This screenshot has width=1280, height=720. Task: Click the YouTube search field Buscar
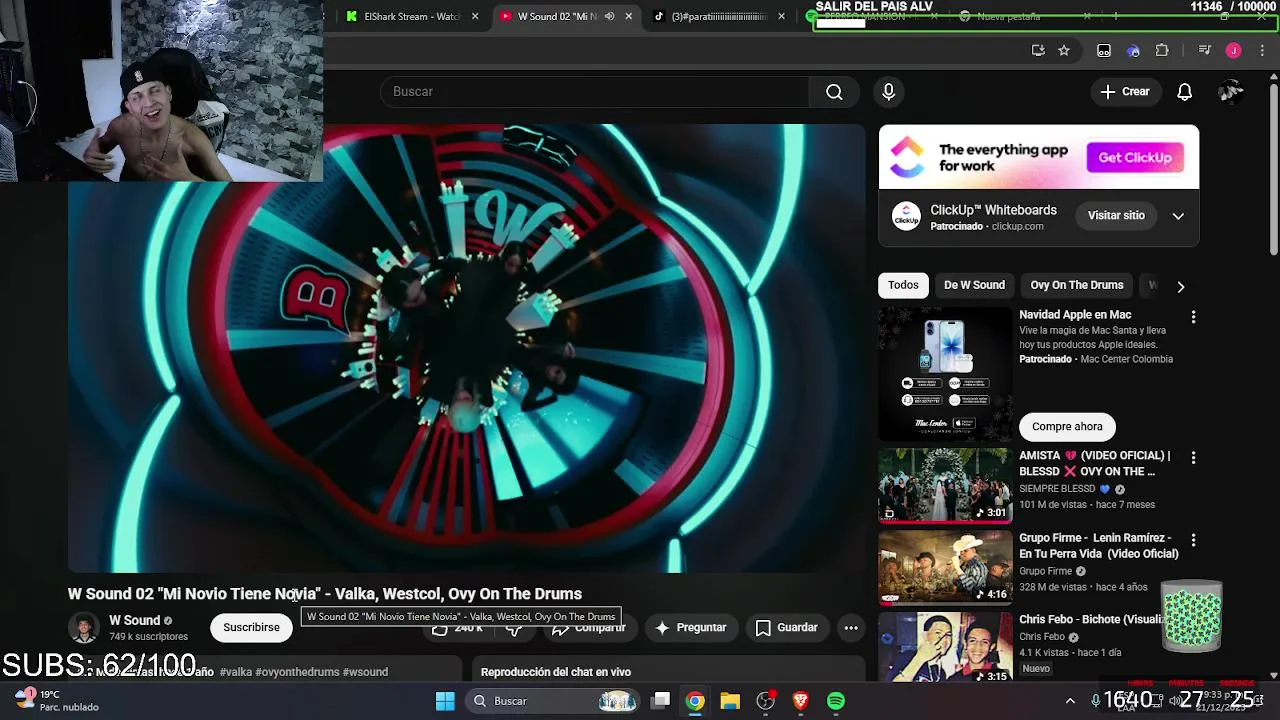(594, 92)
